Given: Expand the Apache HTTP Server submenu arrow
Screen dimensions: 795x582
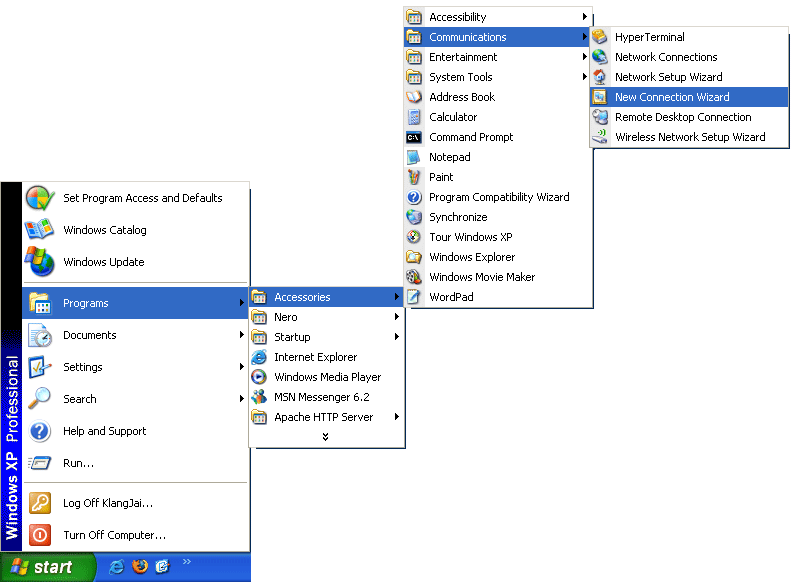Looking at the screenshot, I should [x=396, y=417].
